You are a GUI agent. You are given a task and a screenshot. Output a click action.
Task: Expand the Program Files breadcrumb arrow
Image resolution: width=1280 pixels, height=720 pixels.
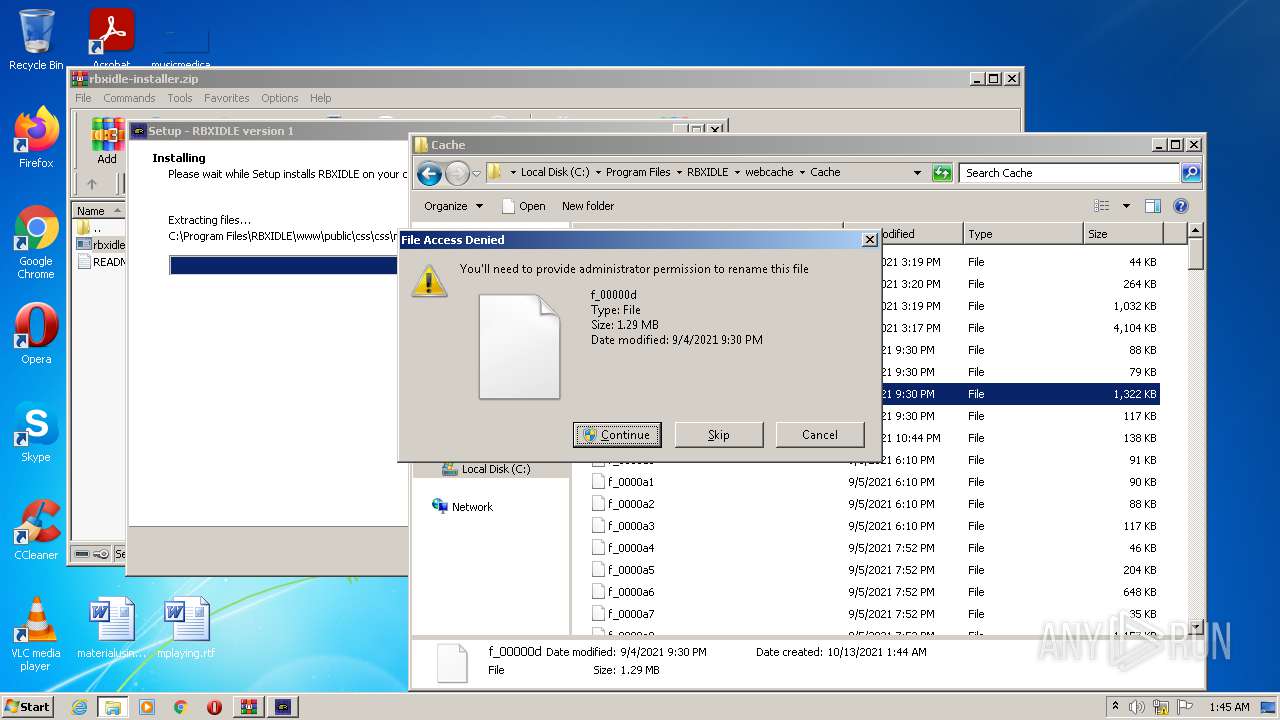pyautogui.click(x=679, y=173)
